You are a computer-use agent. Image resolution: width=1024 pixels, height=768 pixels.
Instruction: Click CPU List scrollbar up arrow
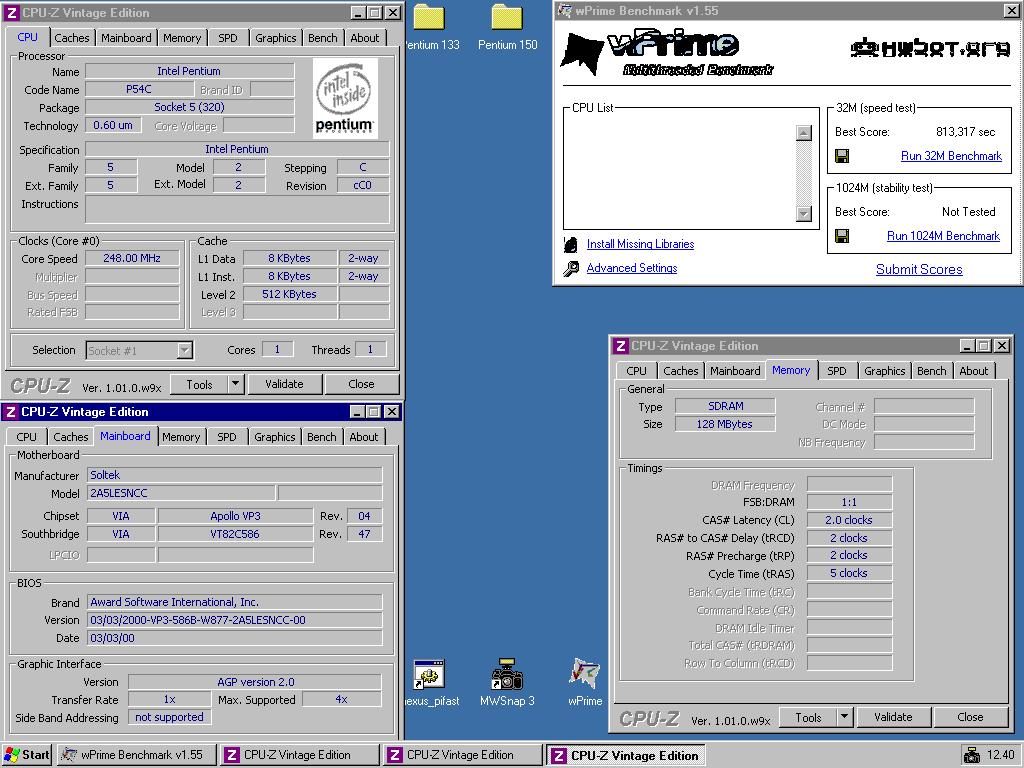tap(804, 133)
